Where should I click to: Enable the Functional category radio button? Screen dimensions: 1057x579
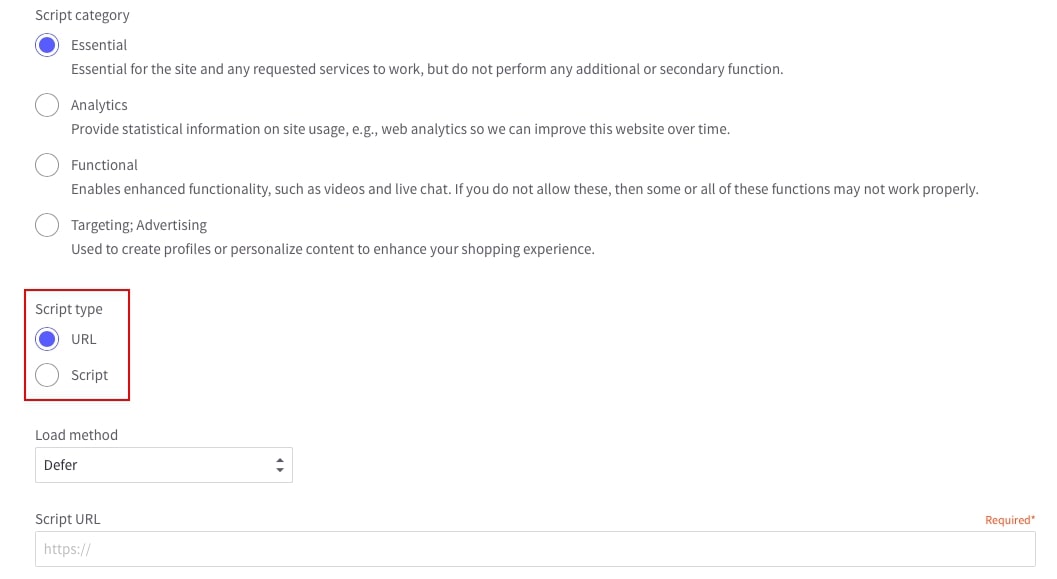(47, 165)
